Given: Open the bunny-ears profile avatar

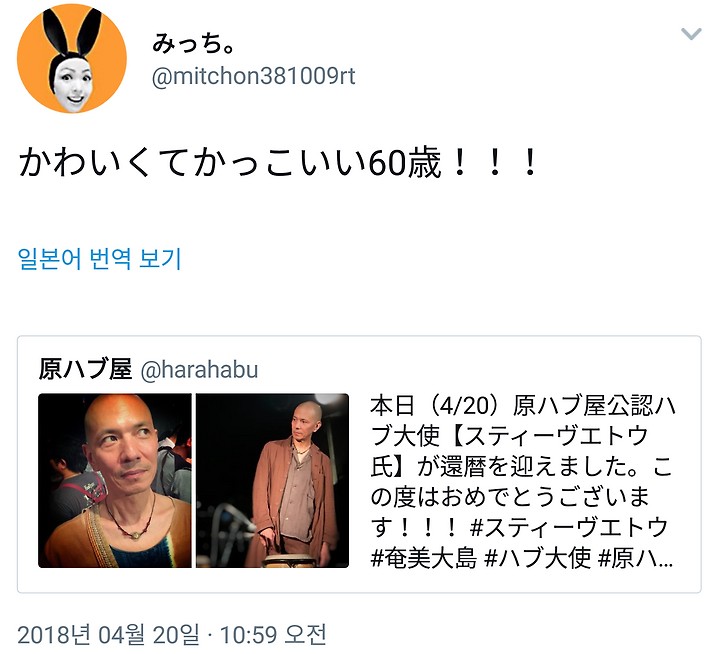Looking at the screenshot, I should click(72, 59).
